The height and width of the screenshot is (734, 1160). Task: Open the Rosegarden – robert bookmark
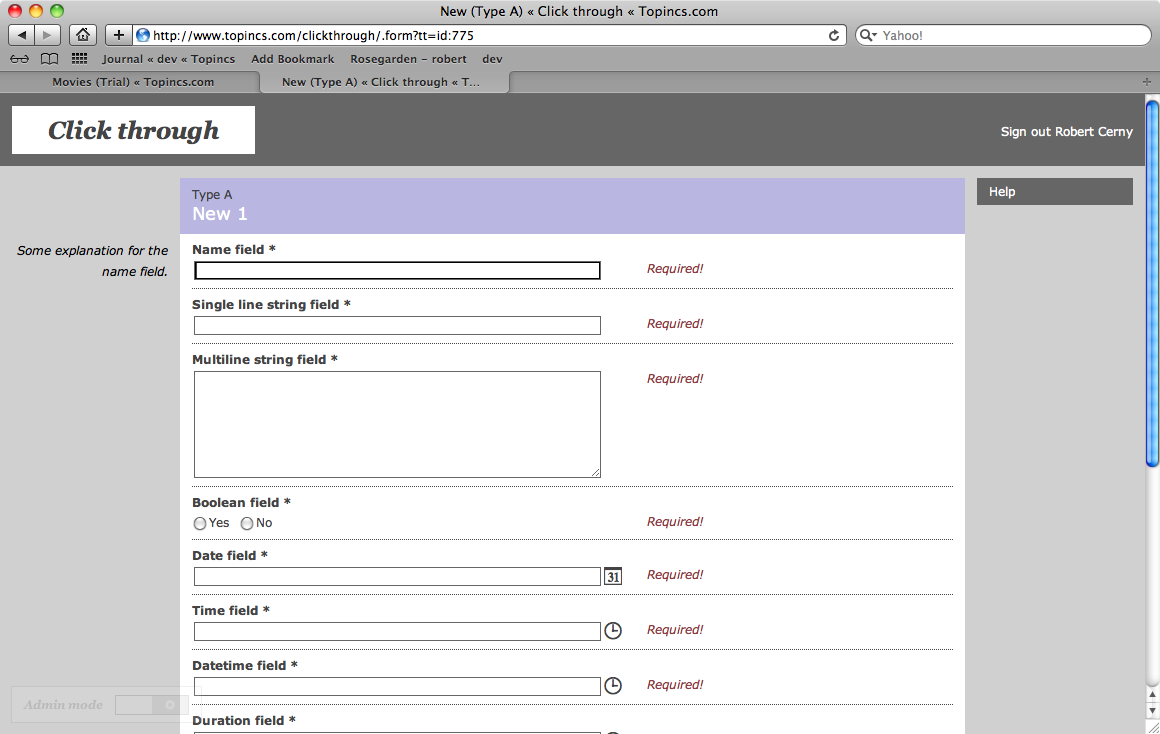pyautogui.click(x=408, y=59)
